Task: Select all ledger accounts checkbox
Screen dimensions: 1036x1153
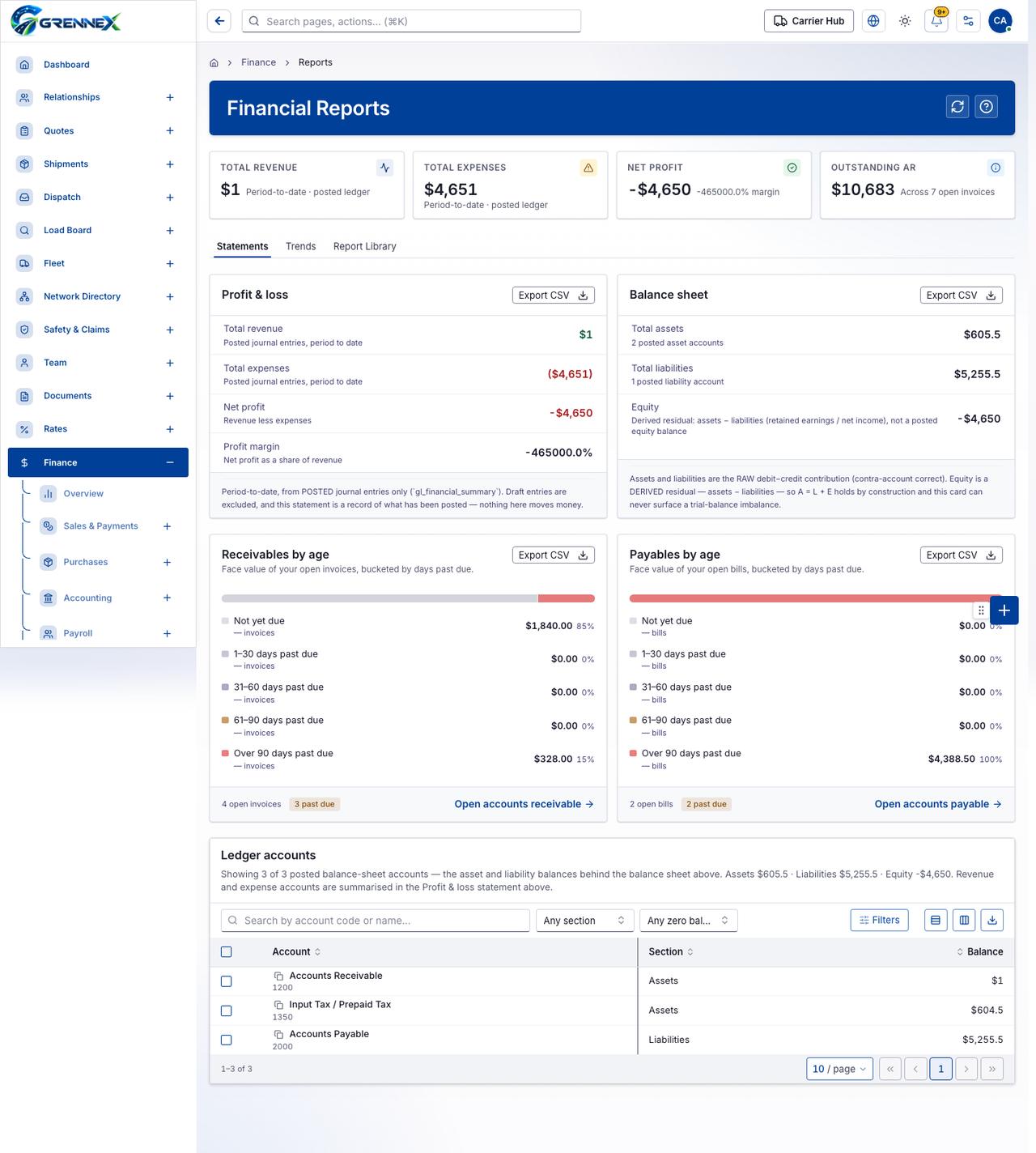Action: click(227, 952)
